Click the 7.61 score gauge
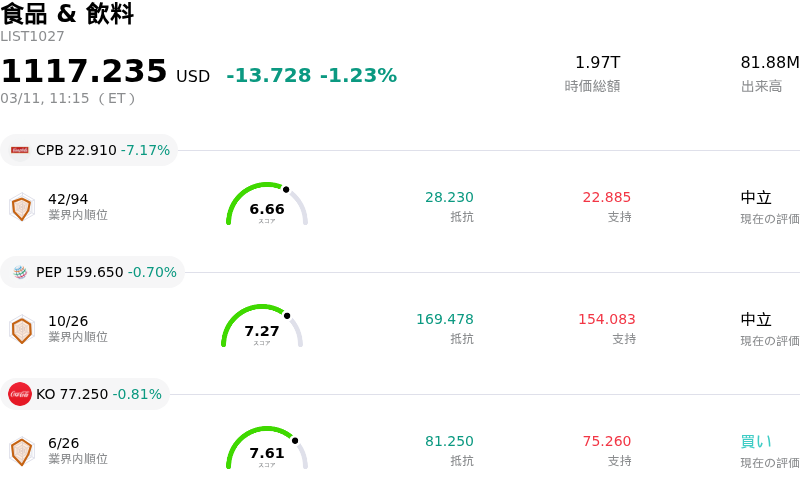Image resolution: width=800 pixels, height=488 pixels. click(x=267, y=449)
